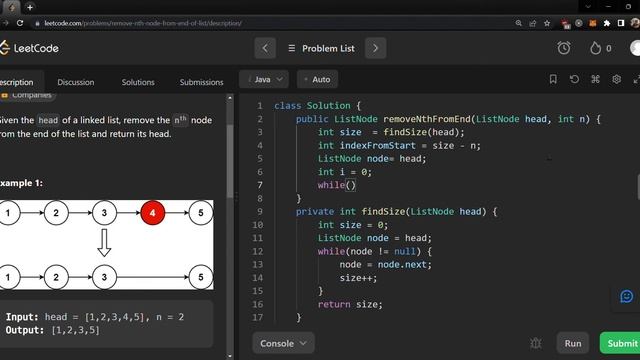
Task: Click the 'Example 1:' heading
Action: [x=21, y=183]
